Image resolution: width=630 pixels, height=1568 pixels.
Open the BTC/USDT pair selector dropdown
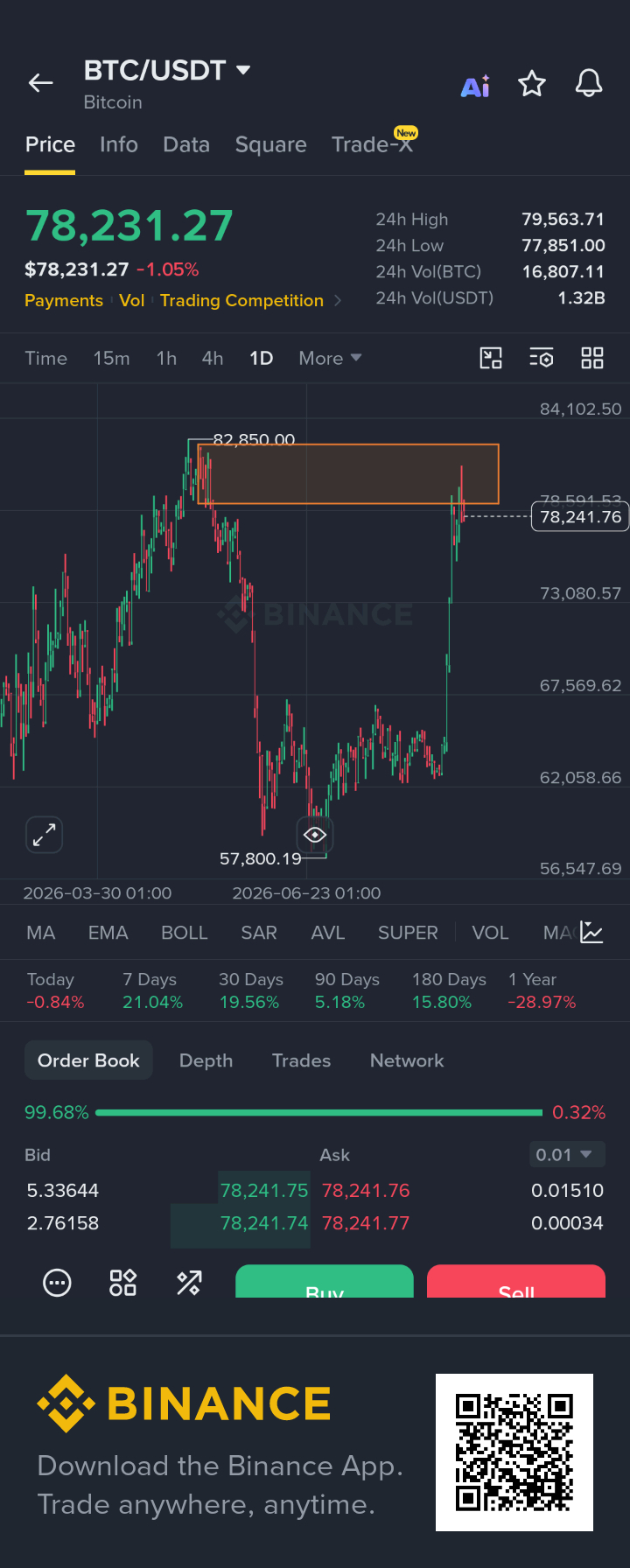coord(167,70)
